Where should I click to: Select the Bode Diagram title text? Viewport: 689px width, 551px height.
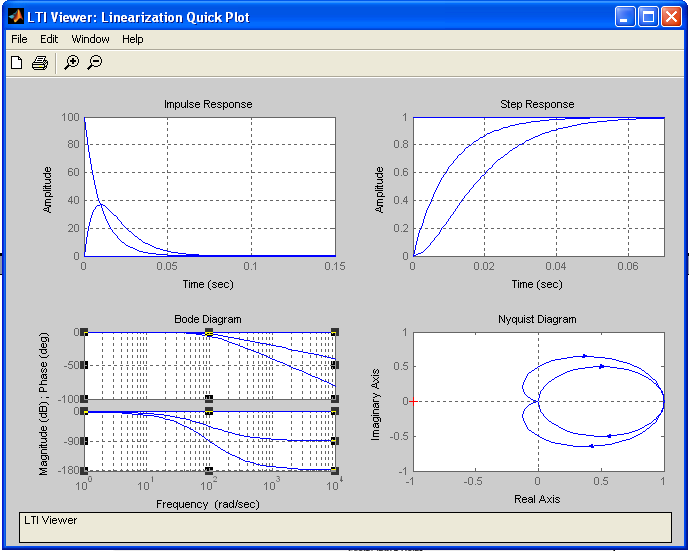click(x=208, y=319)
